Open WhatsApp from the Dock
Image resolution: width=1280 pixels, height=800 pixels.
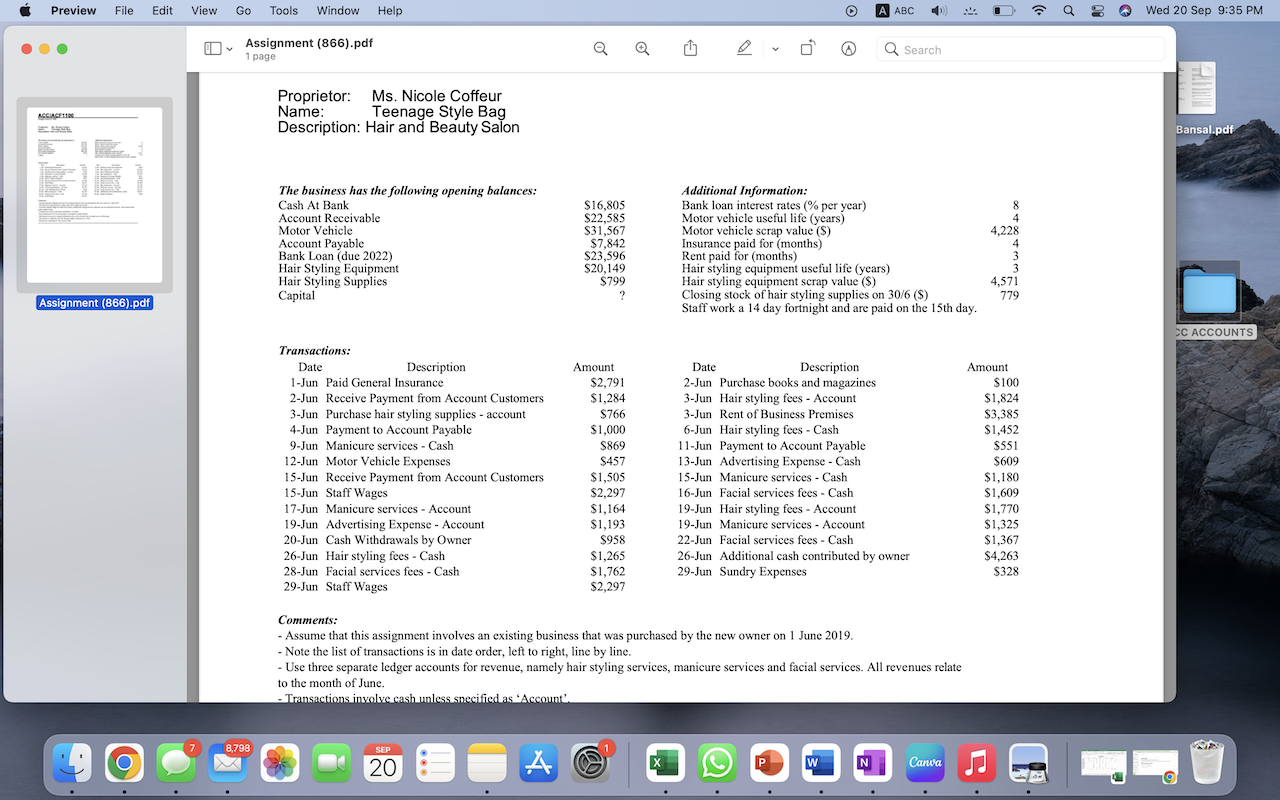pos(717,763)
